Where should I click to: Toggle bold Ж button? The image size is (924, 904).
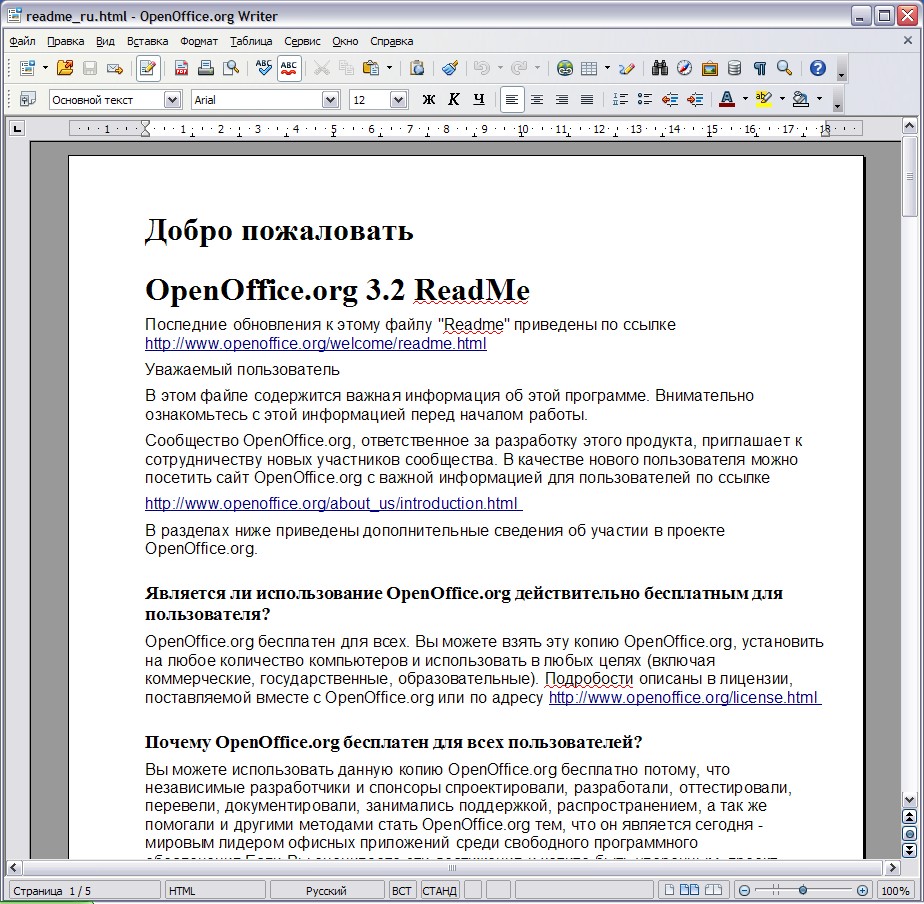[x=428, y=100]
